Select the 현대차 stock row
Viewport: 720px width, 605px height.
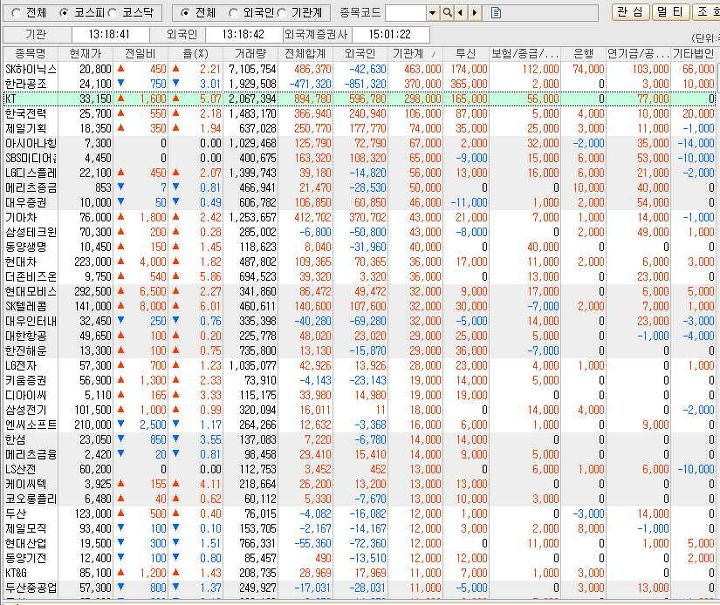coord(360,262)
